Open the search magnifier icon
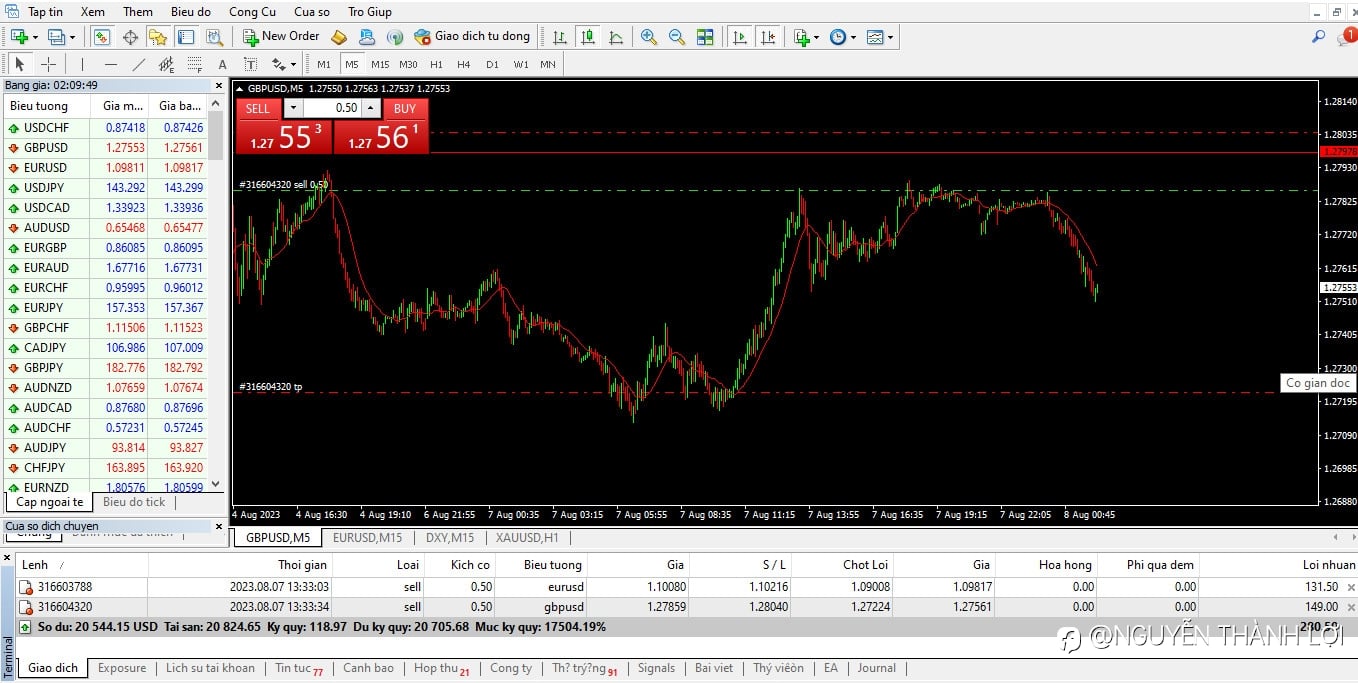Image resolution: width=1358 pixels, height=683 pixels. 1318,37
